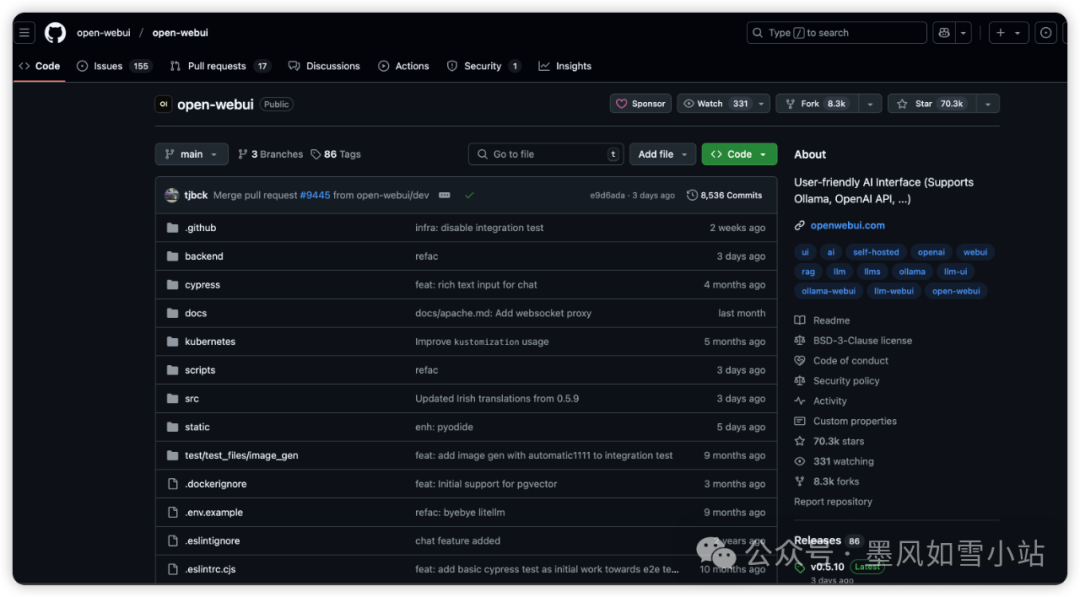This screenshot has width=1080, height=597.
Task: Click Sponsor to support the project
Action: coord(640,103)
